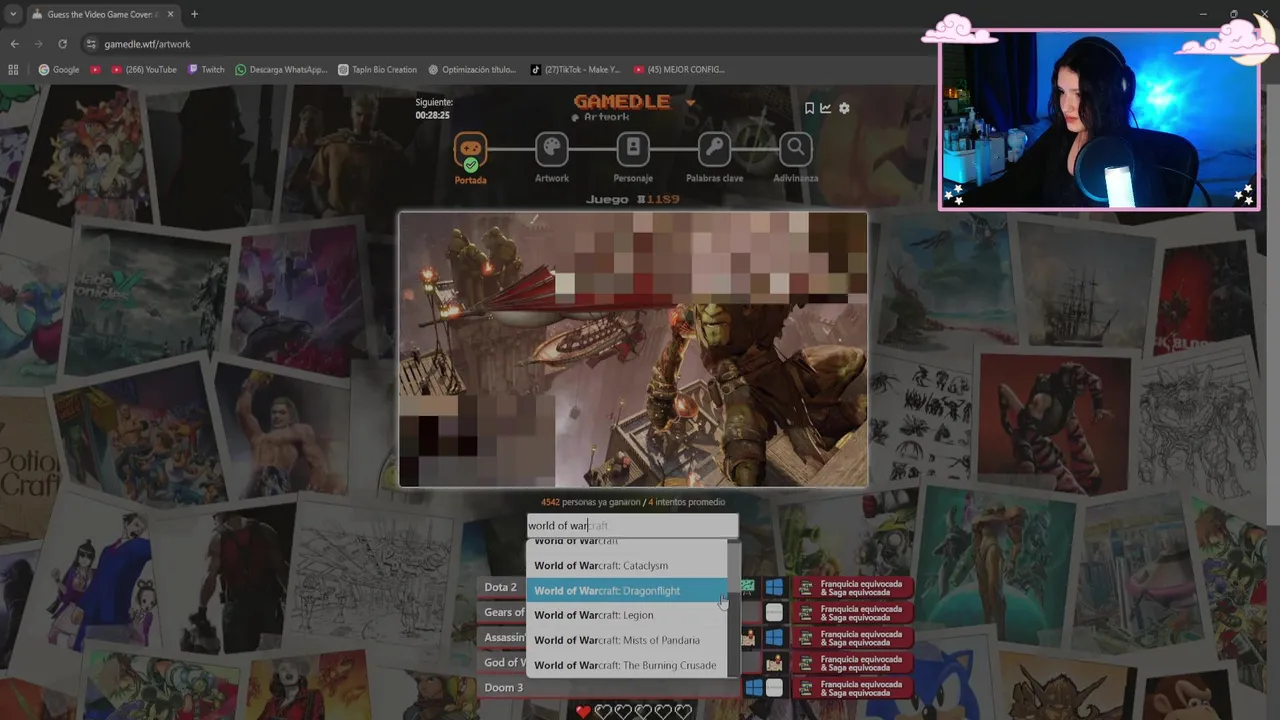Screen dimensions: 1280x720
Task: Choose World of Warcraft: Legion suggestion
Action: coord(627,615)
